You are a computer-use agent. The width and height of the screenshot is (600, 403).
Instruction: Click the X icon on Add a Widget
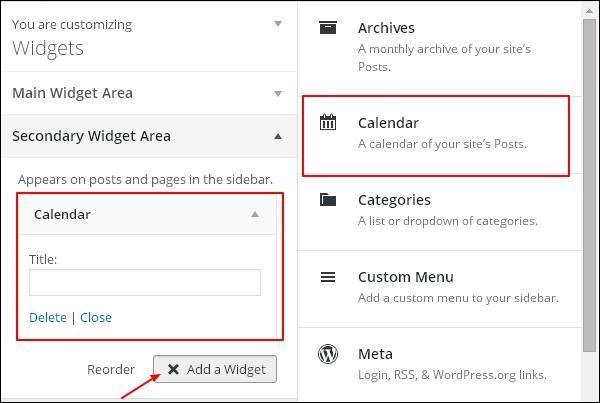(x=173, y=369)
